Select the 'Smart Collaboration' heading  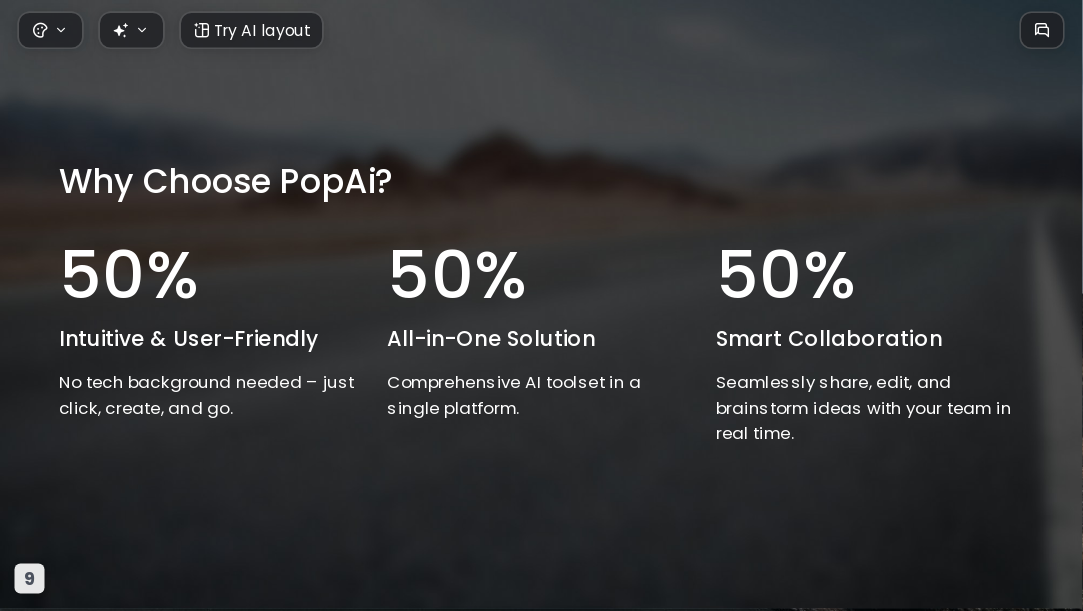(829, 339)
